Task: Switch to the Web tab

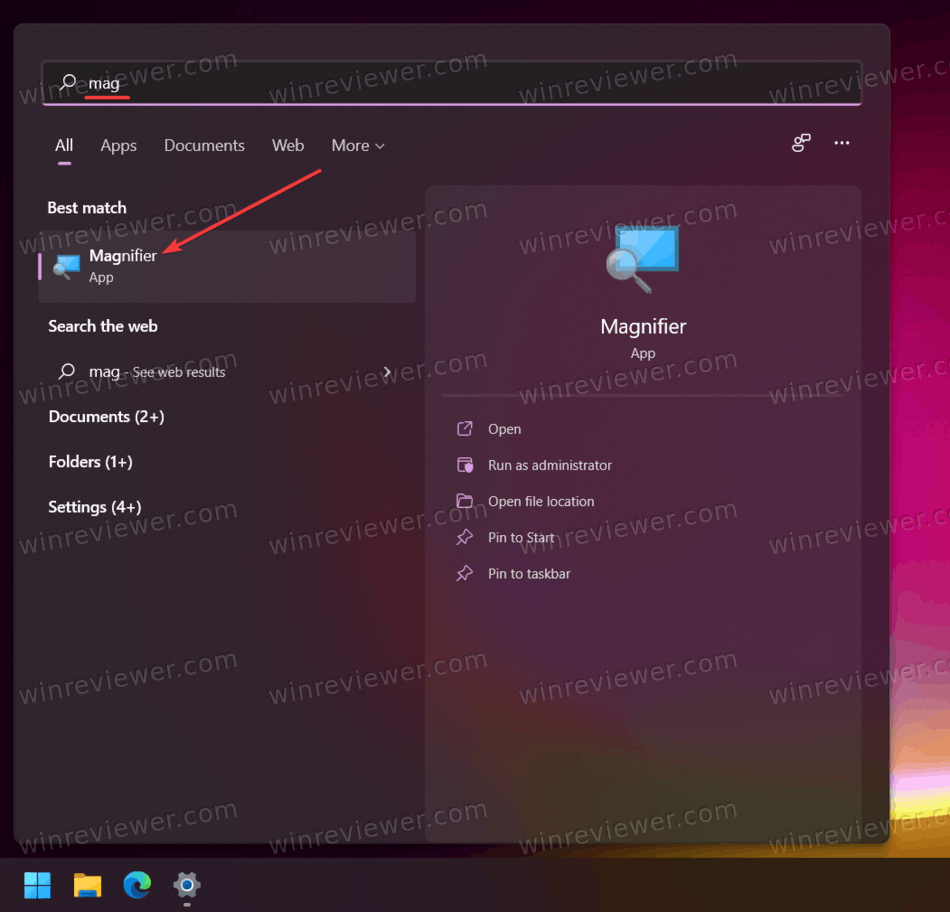Action: point(288,145)
